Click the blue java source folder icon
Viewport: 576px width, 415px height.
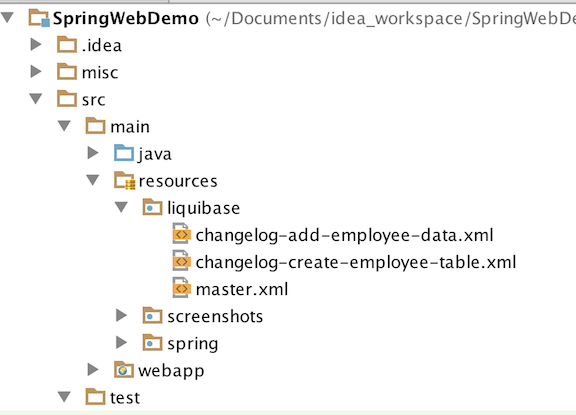pos(124,153)
